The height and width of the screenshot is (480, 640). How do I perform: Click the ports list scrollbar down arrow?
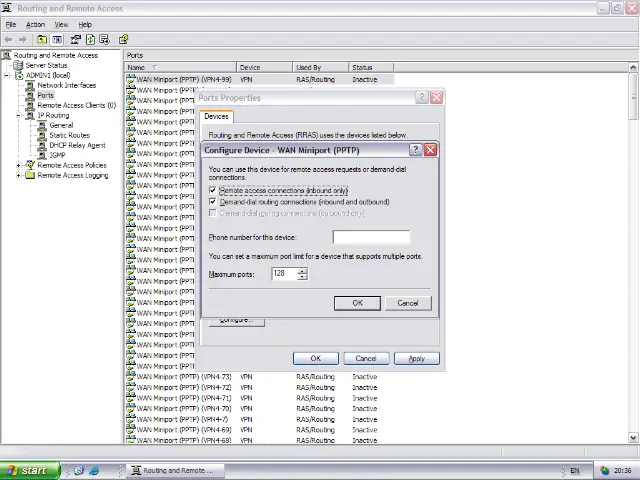click(633, 438)
